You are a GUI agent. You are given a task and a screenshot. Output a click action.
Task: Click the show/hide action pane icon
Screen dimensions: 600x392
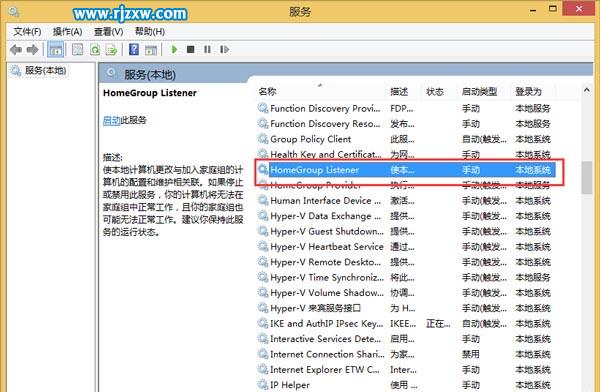pyautogui.click(x=151, y=50)
